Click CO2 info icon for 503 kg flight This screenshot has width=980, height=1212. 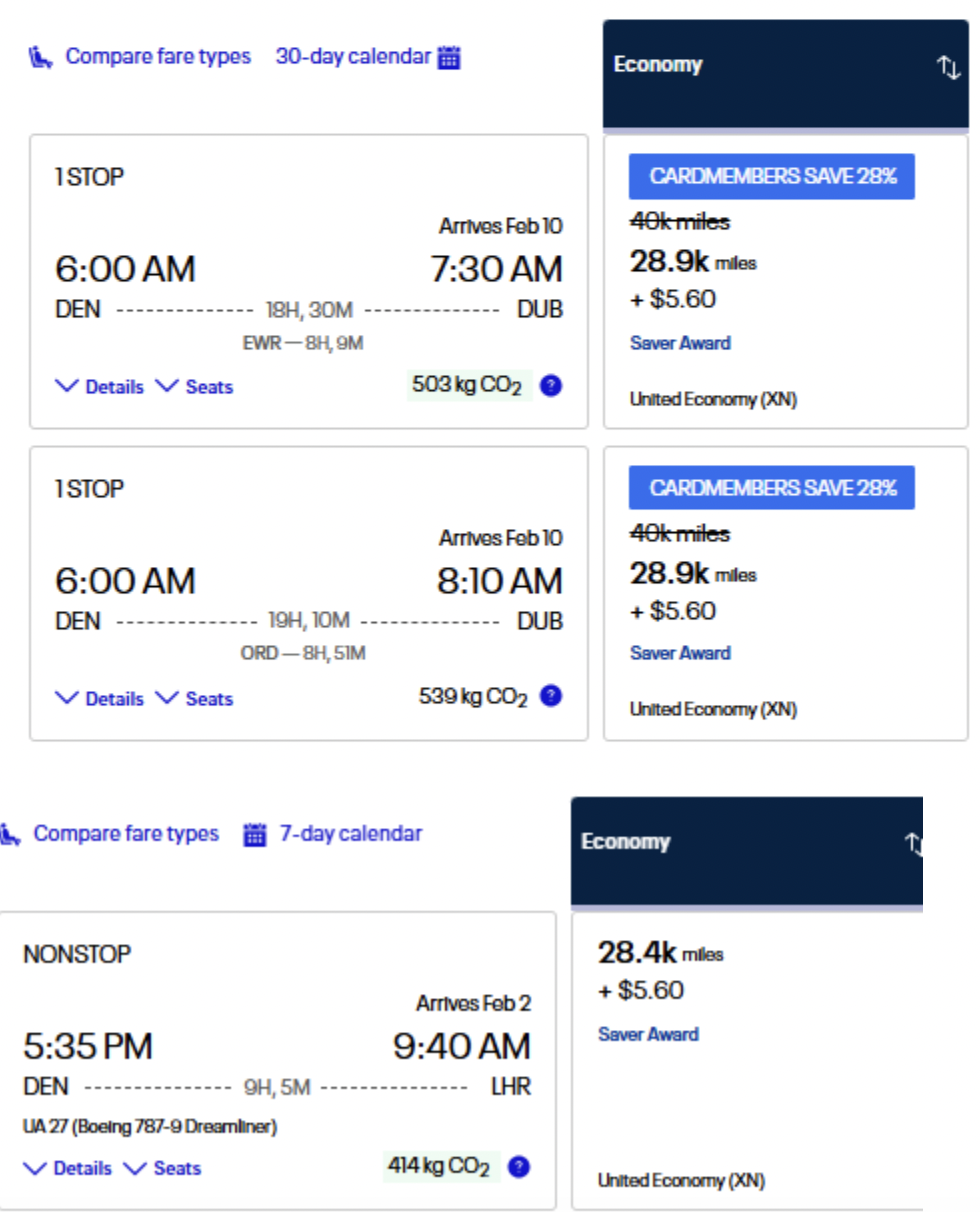[x=550, y=386]
